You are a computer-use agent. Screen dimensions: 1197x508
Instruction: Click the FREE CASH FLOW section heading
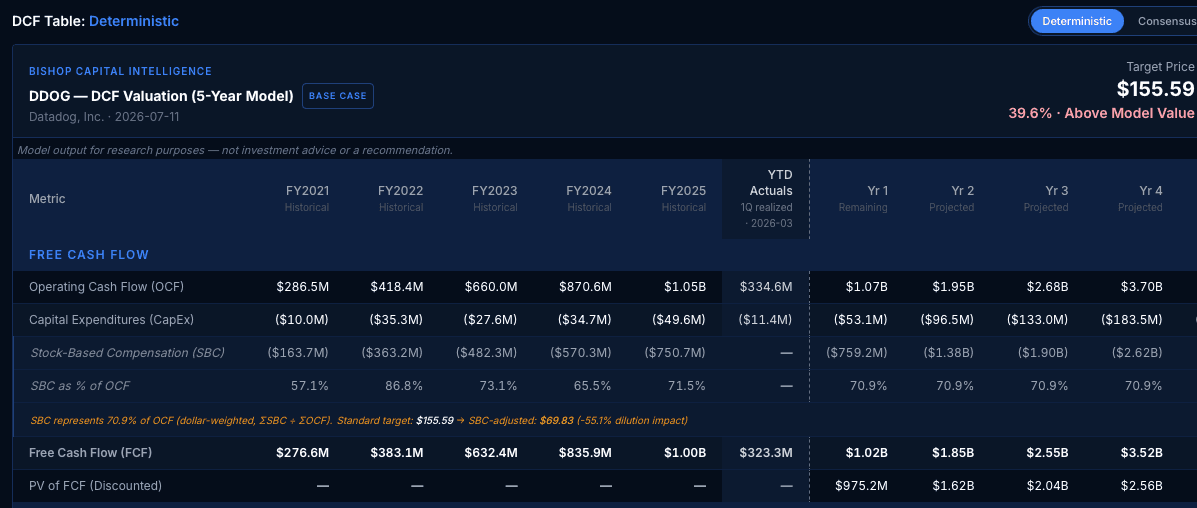[89, 254]
